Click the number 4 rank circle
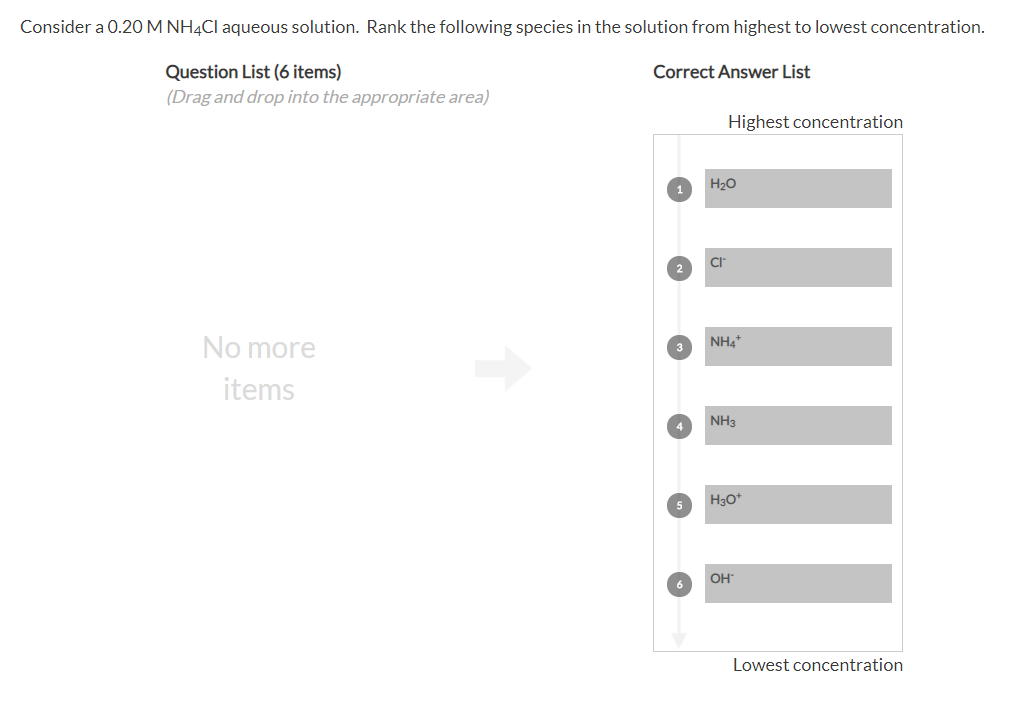This screenshot has width=1012, height=713. tap(679, 426)
